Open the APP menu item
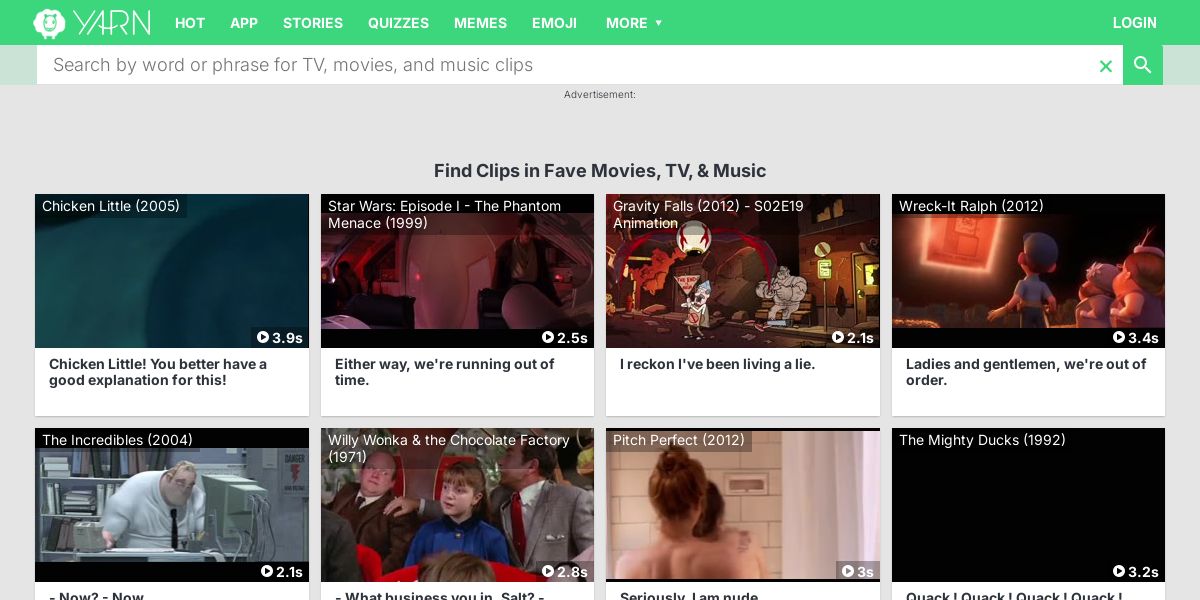Viewport: 1200px width, 600px height. [244, 23]
